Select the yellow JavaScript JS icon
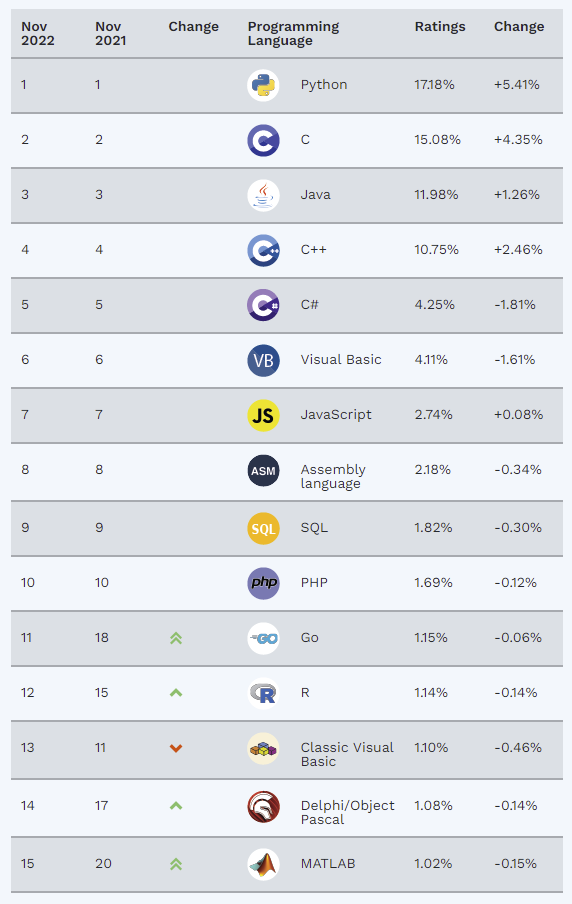Image resolution: width=572 pixels, height=904 pixels. pyautogui.click(x=264, y=415)
